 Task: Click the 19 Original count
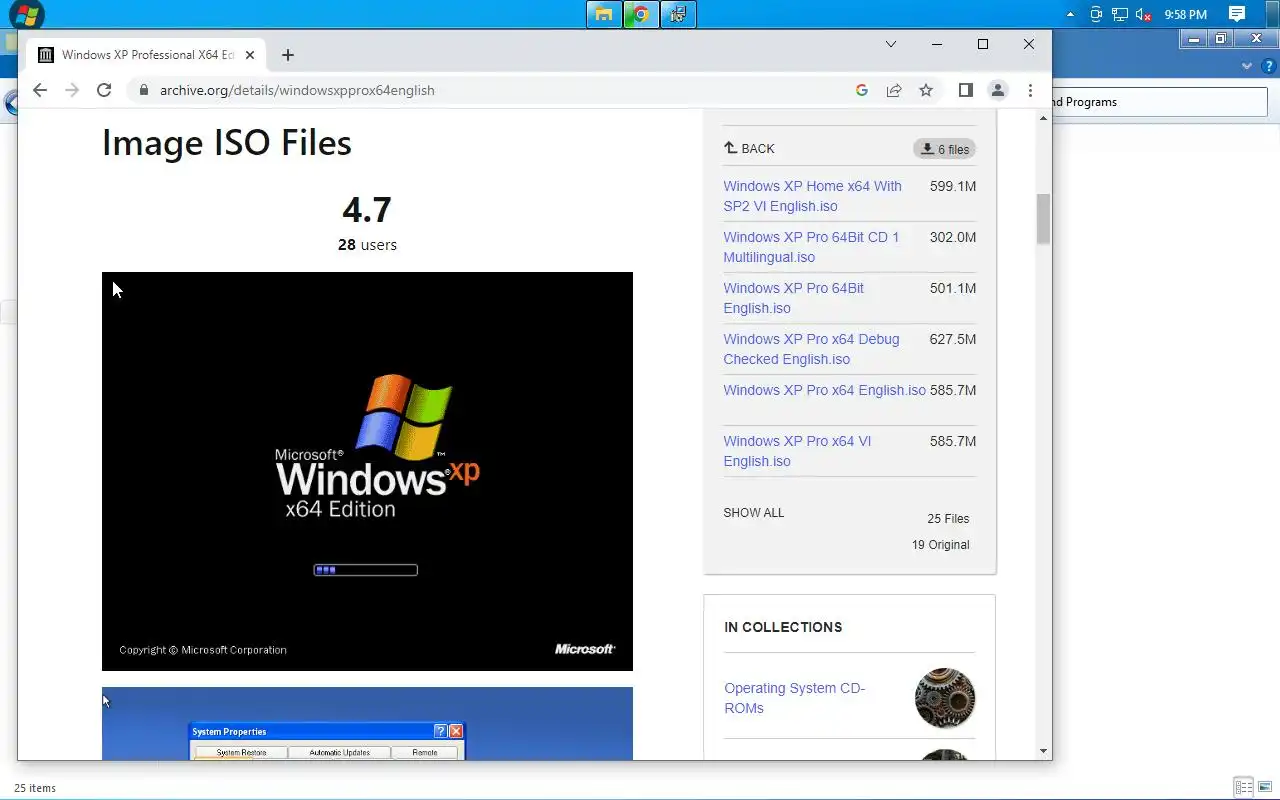[940, 545]
